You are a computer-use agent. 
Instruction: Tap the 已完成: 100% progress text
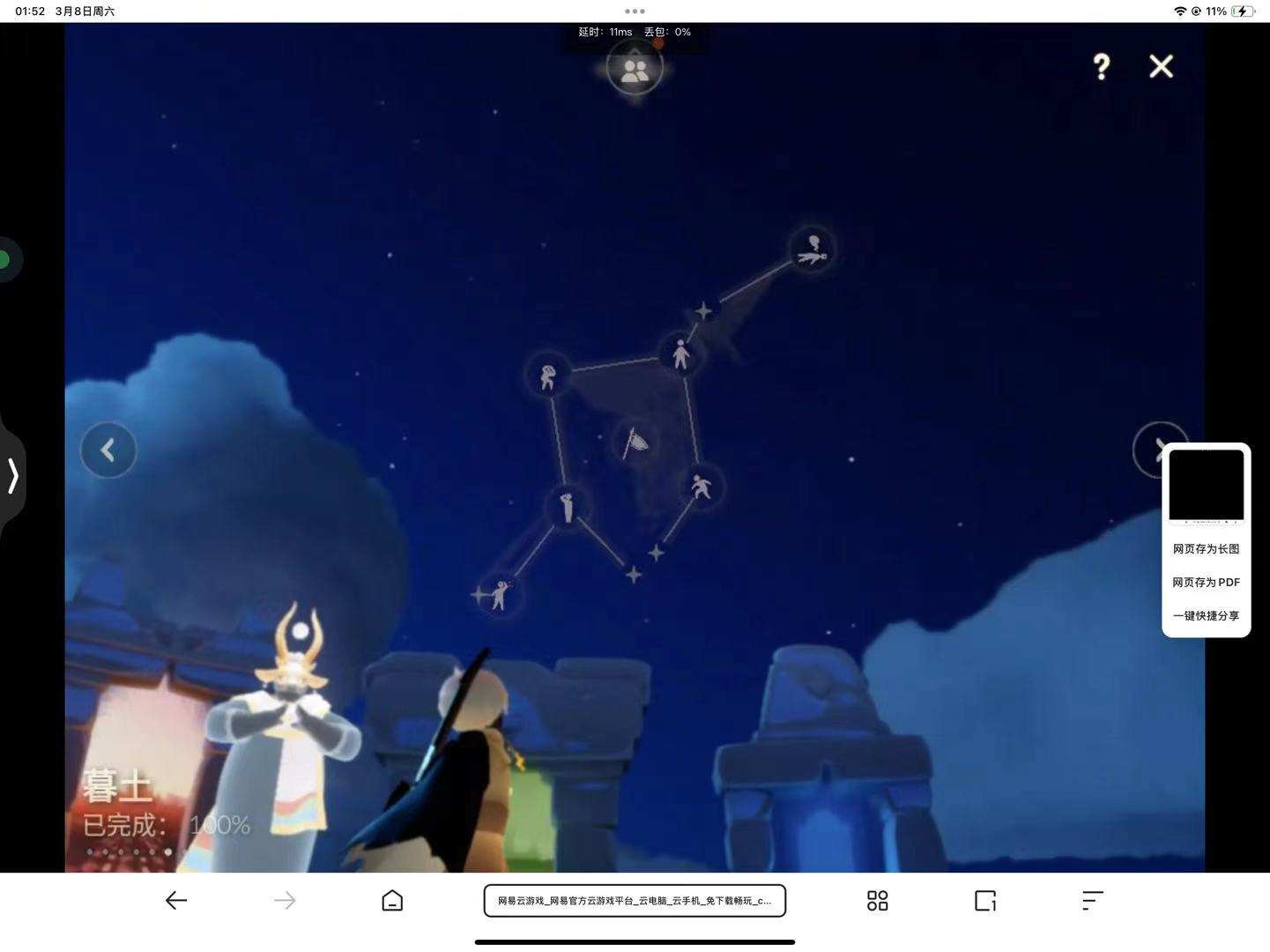(x=167, y=825)
